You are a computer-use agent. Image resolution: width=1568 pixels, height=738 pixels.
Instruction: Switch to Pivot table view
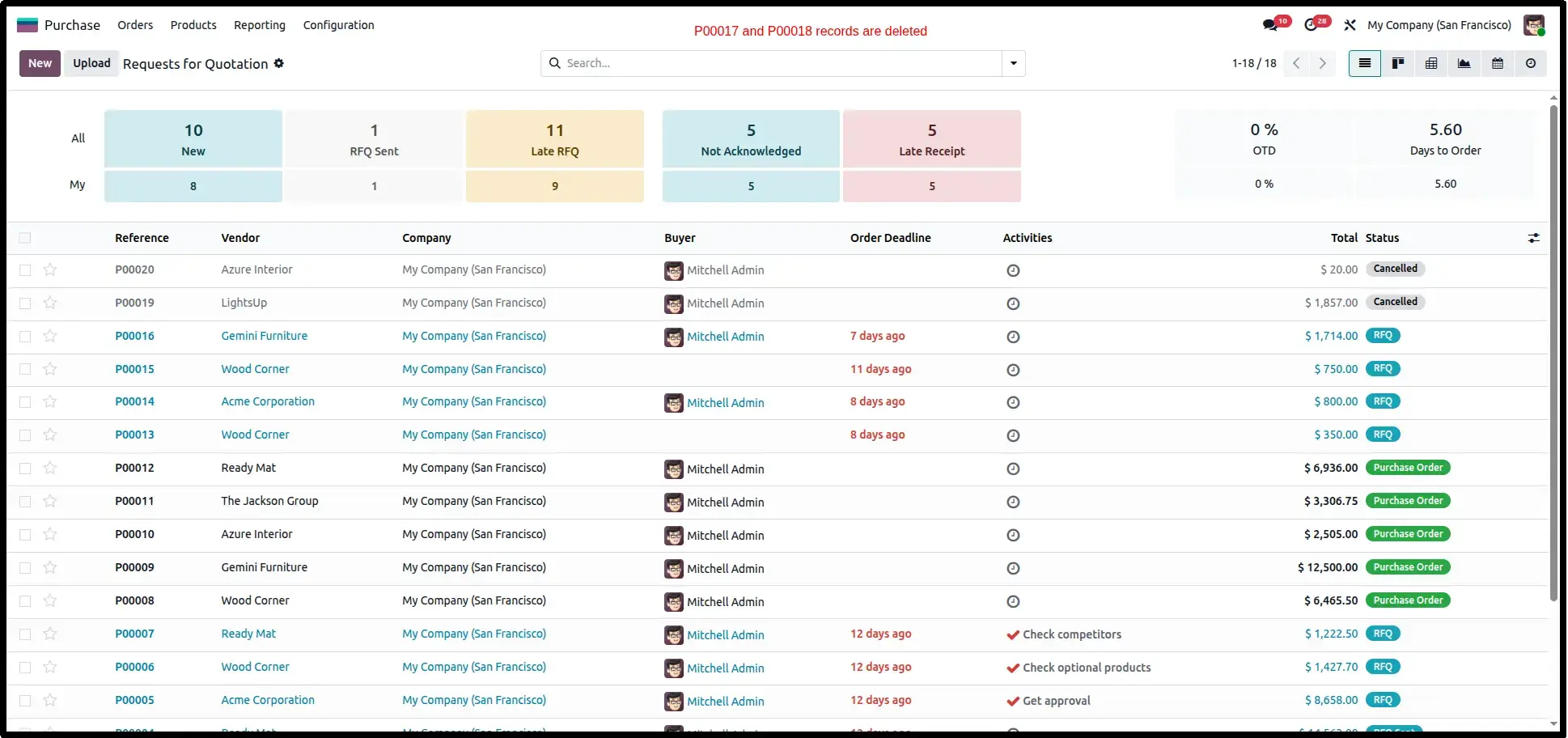(1430, 63)
